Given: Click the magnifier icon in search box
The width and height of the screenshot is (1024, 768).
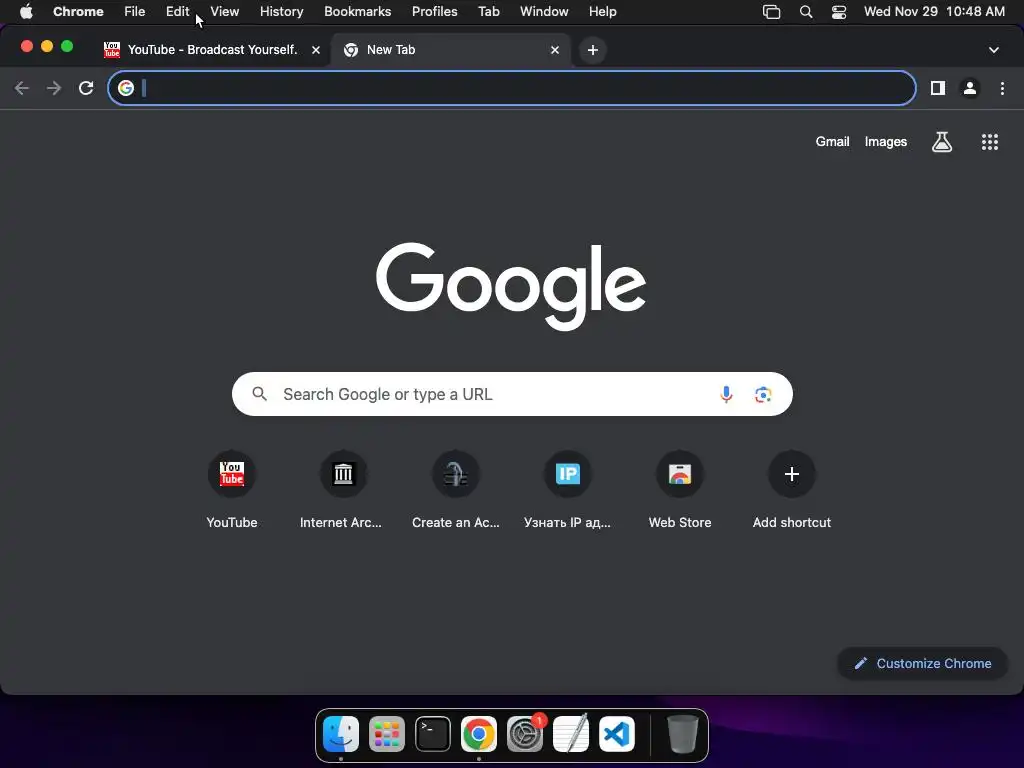Looking at the screenshot, I should tap(260, 394).
